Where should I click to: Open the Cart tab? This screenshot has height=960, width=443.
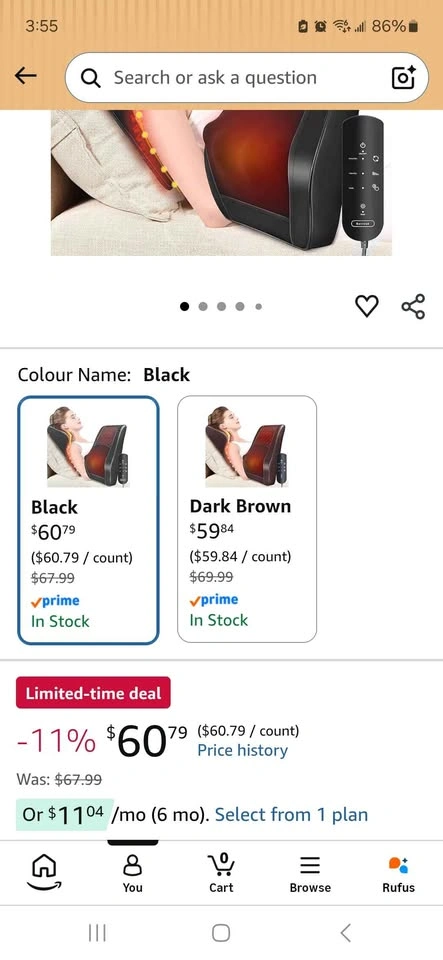[222, 873]
